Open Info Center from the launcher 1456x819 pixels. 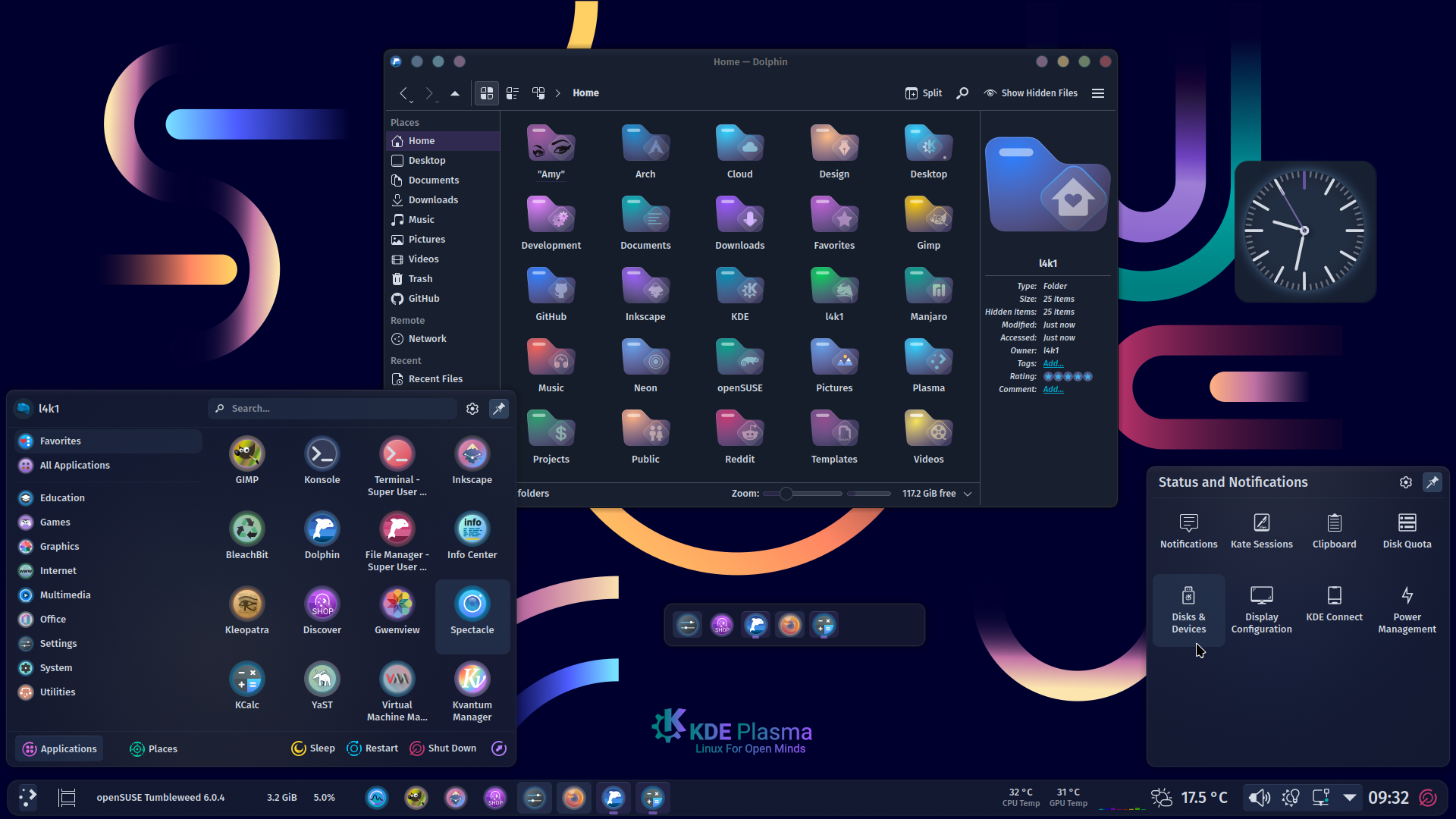coord(472,535)
